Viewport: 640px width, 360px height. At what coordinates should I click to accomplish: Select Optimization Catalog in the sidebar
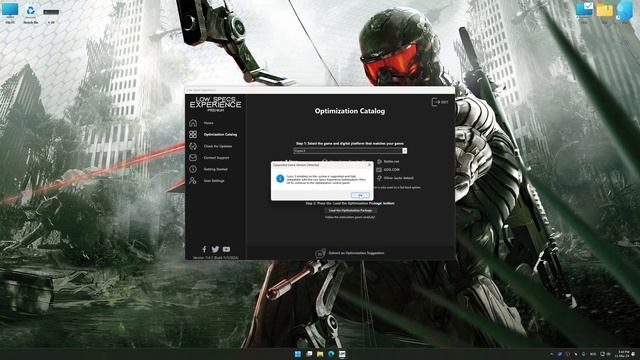click(220, 134)
